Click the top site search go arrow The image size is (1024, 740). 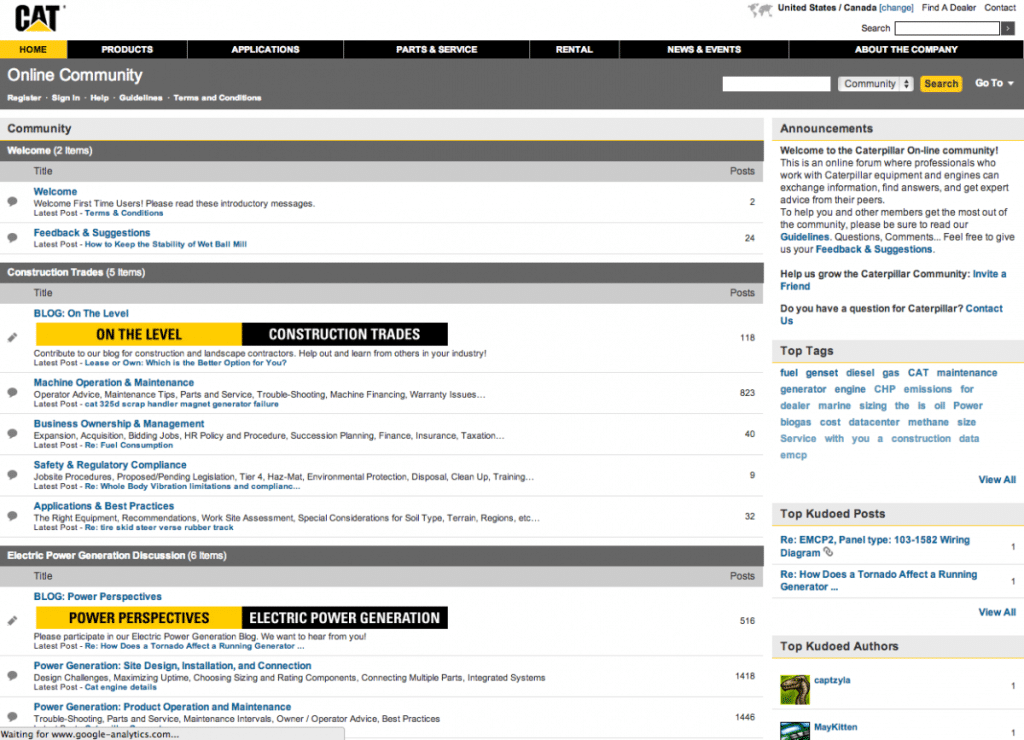pyautogui.click(x=1008, y=28)
